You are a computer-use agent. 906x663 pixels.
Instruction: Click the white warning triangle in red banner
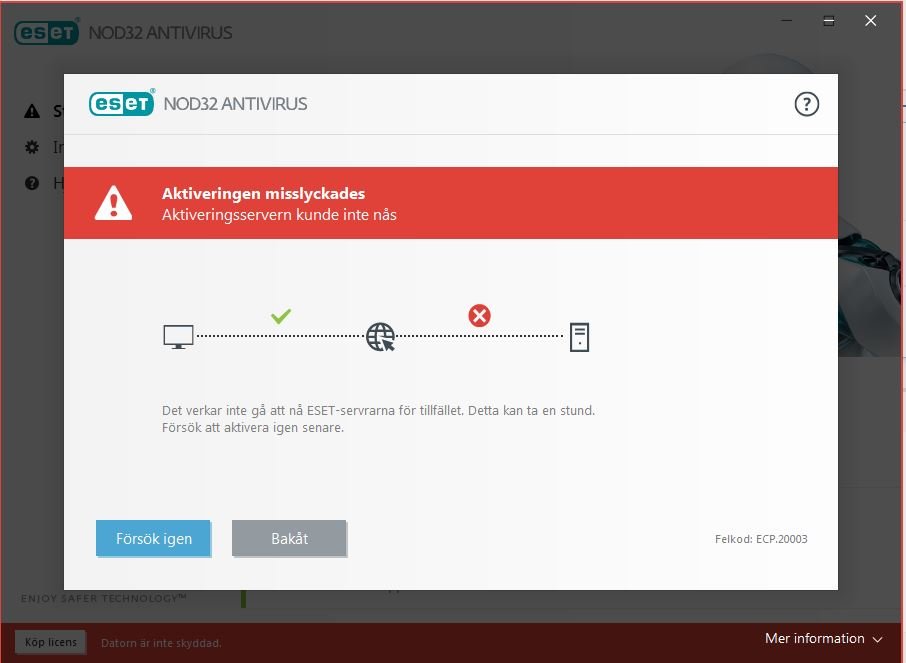pos(113,203)
